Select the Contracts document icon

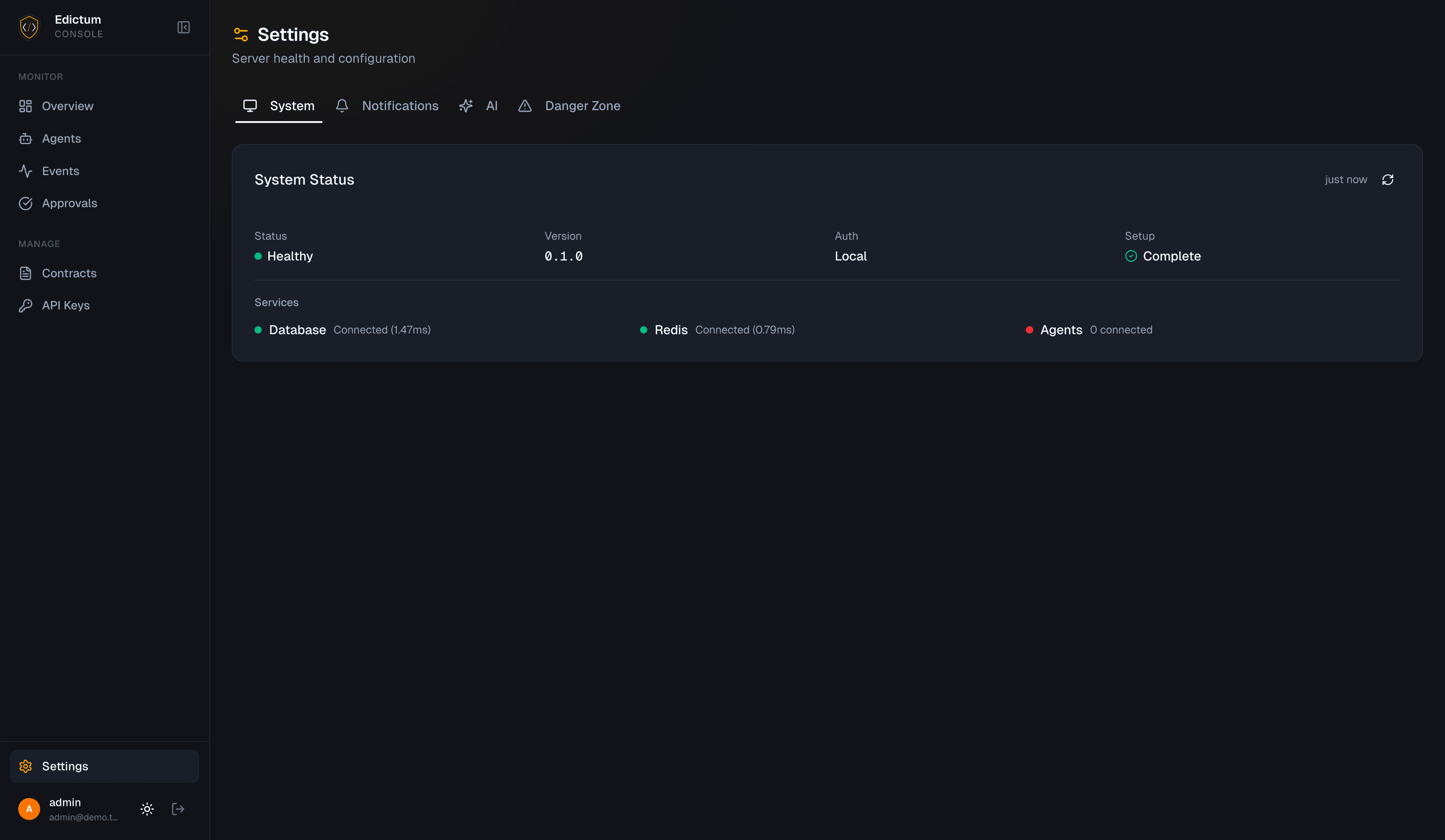click(x=26, y=273)
